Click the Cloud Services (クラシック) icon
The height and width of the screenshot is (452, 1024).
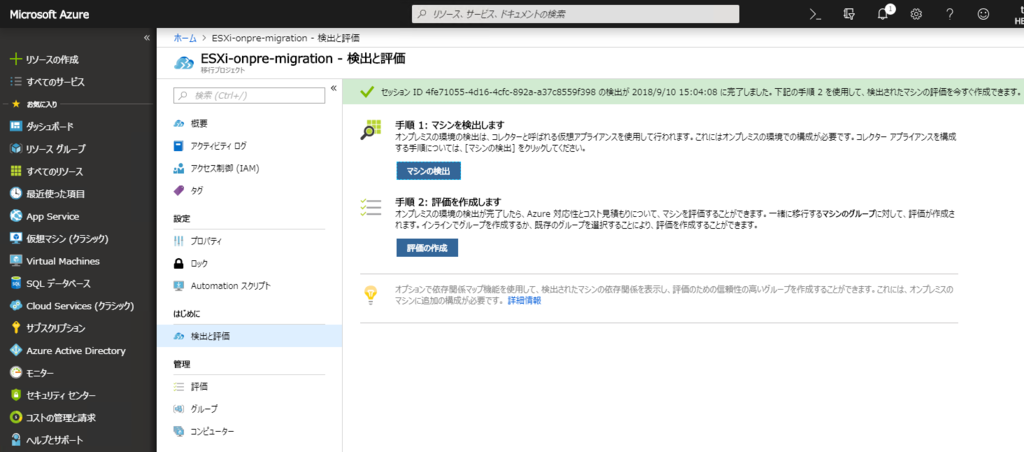coord(16,306)
